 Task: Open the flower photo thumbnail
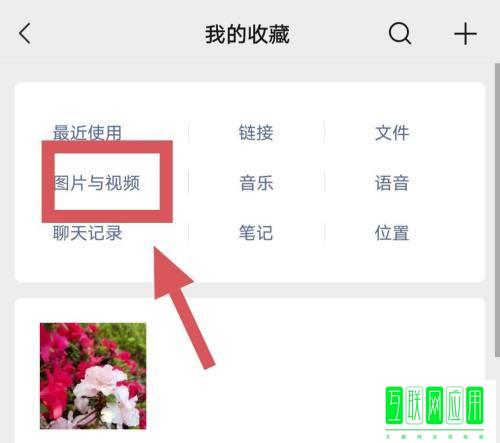pyautogui.click(x=93, y=376)
